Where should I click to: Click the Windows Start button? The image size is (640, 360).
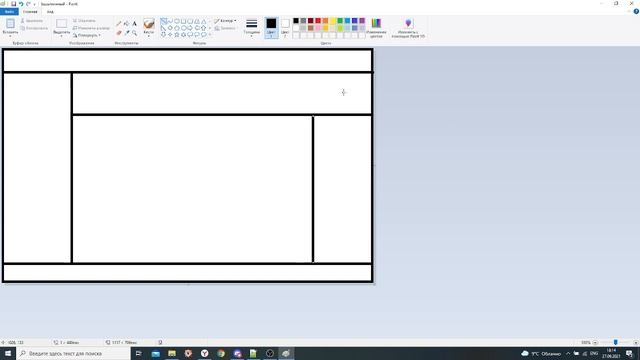point(8,353)
